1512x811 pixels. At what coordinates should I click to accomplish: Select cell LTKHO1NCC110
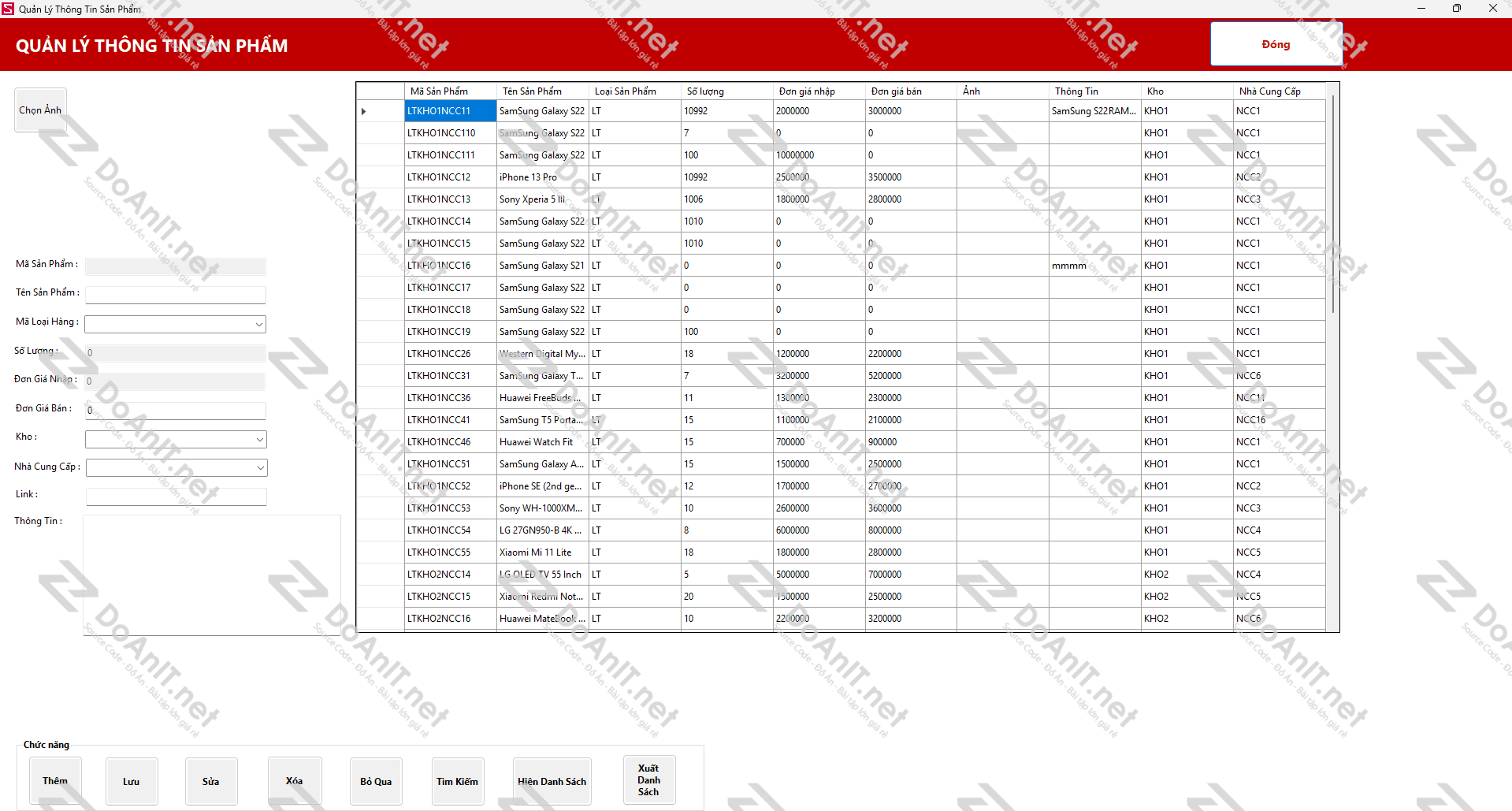(x=451, y=133)
